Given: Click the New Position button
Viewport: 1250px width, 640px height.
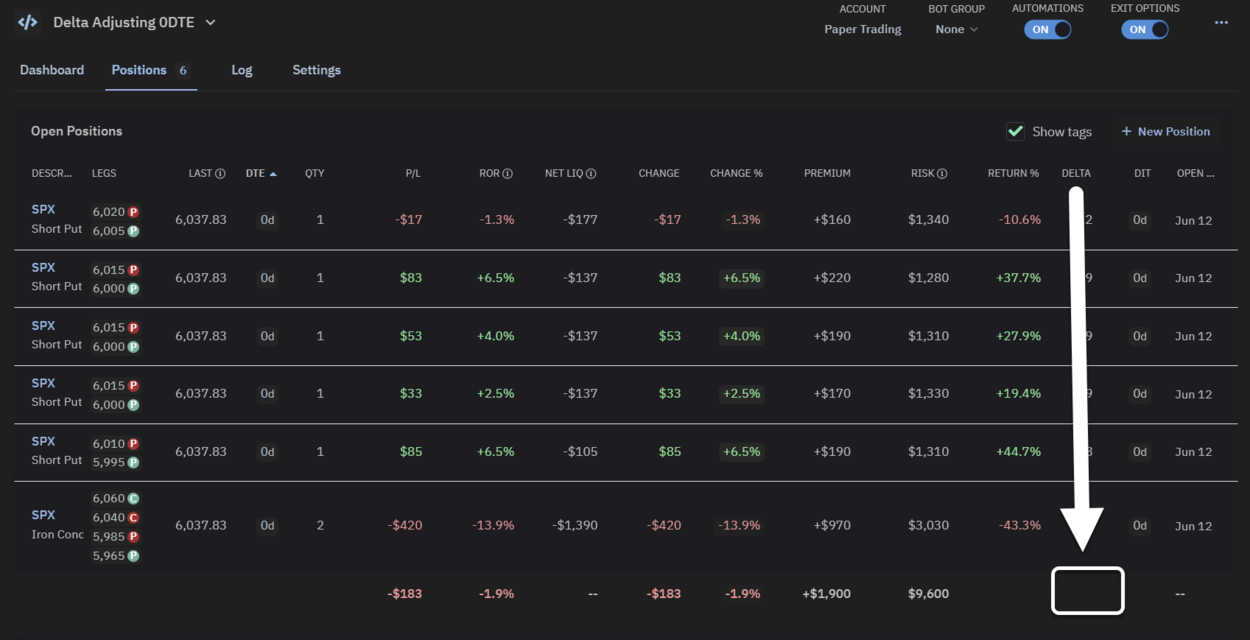Looking at the screenshot, I should point(1165,131).
